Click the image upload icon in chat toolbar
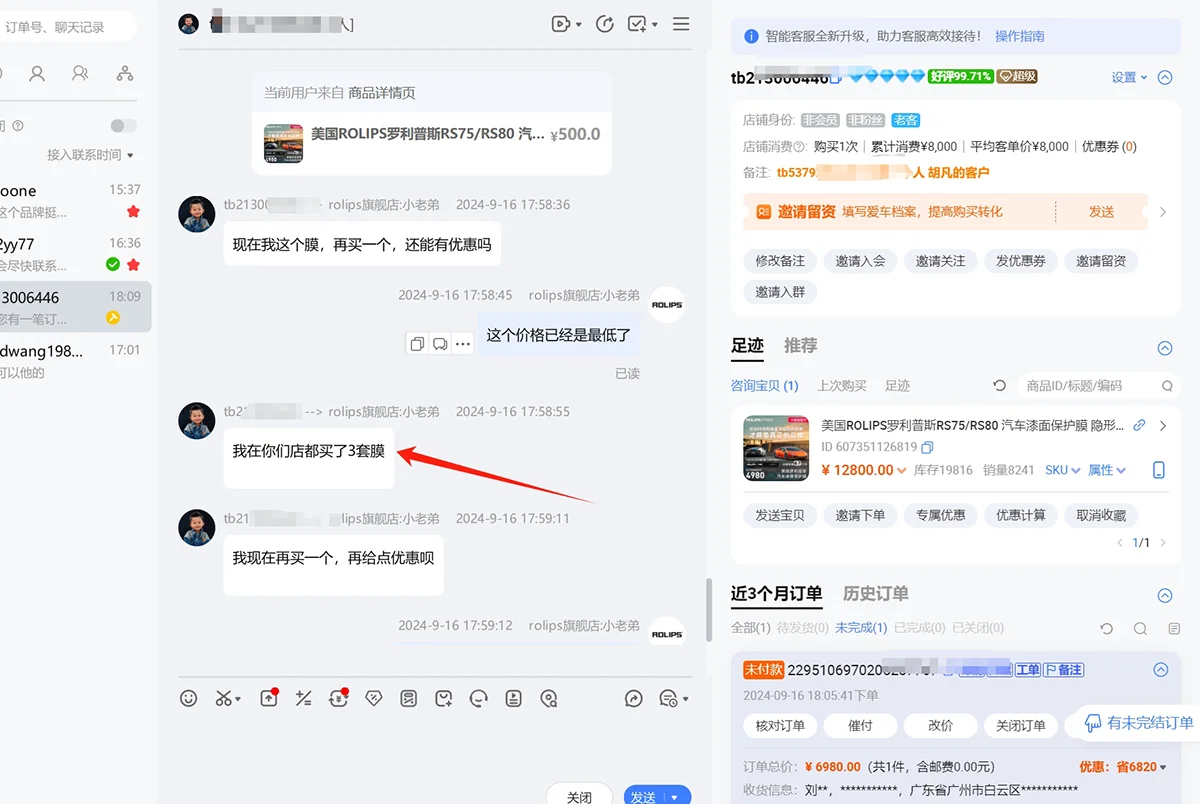 (268, 698)
